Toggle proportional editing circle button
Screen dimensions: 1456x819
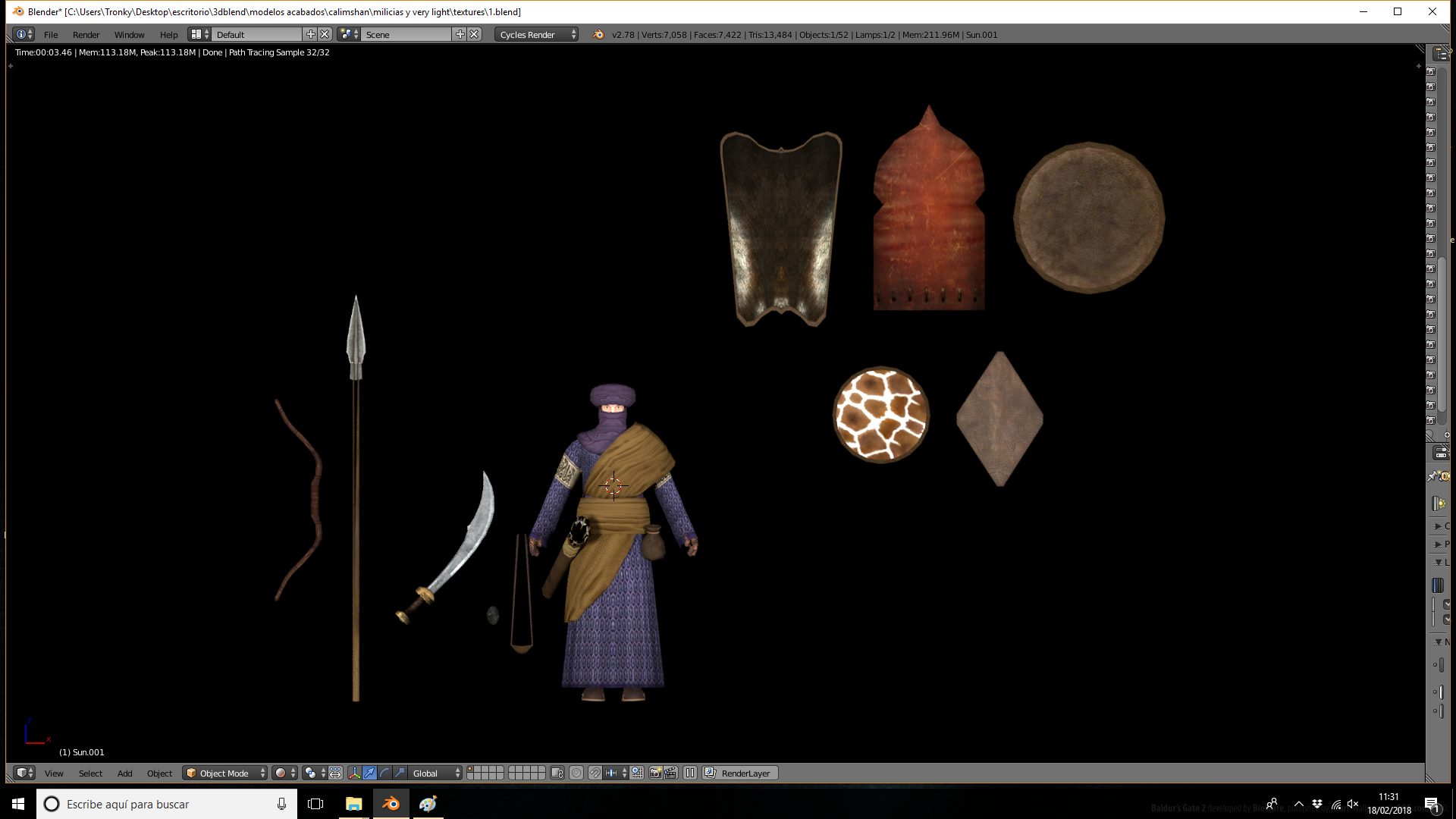point(576,773)
